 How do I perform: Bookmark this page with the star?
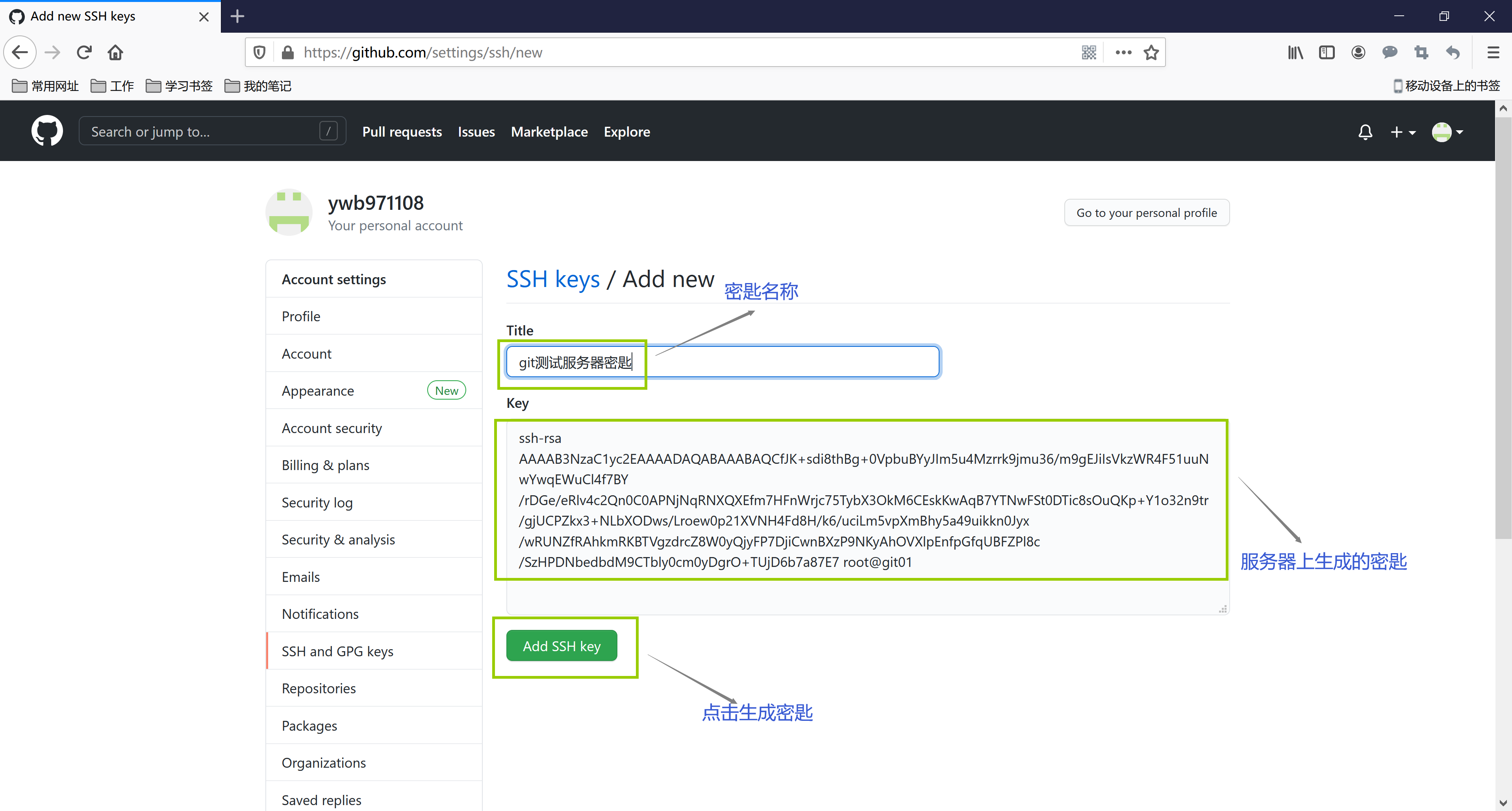pos(1151,52)
